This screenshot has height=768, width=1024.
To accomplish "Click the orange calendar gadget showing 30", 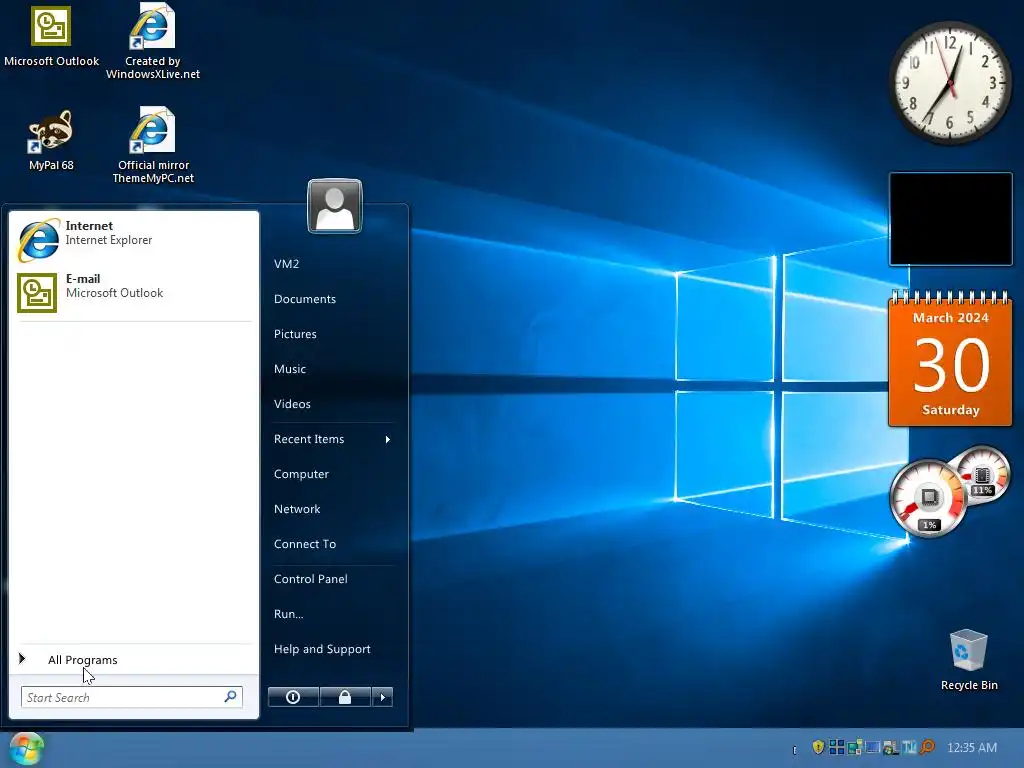I will tap(950, 359).
